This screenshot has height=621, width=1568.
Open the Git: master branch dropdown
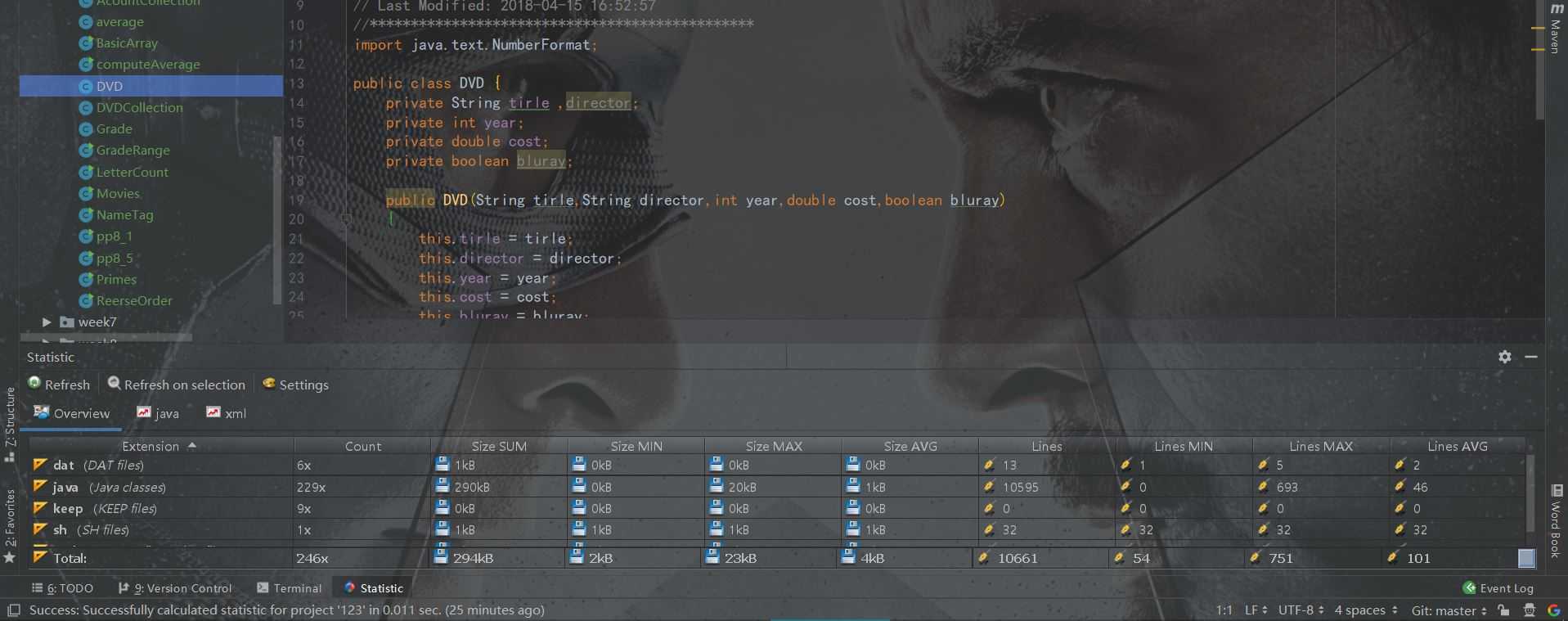click(1449, 610)
